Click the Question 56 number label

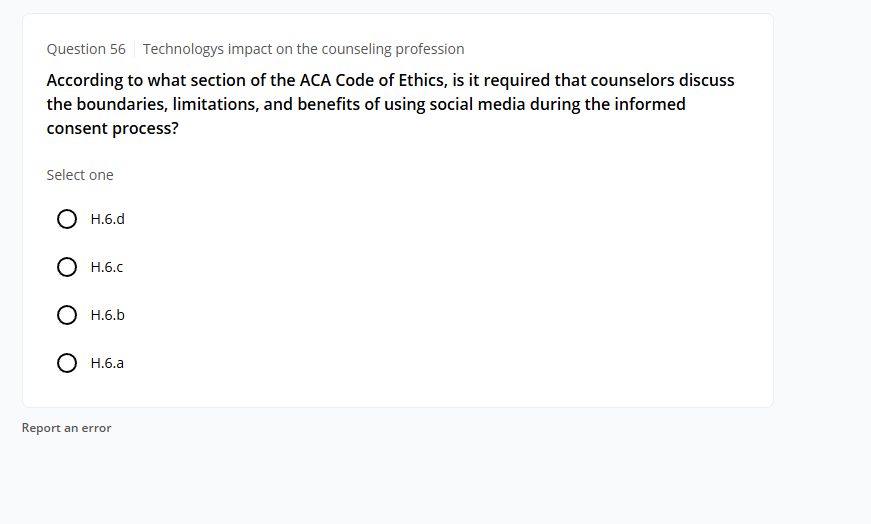(86, 49)
